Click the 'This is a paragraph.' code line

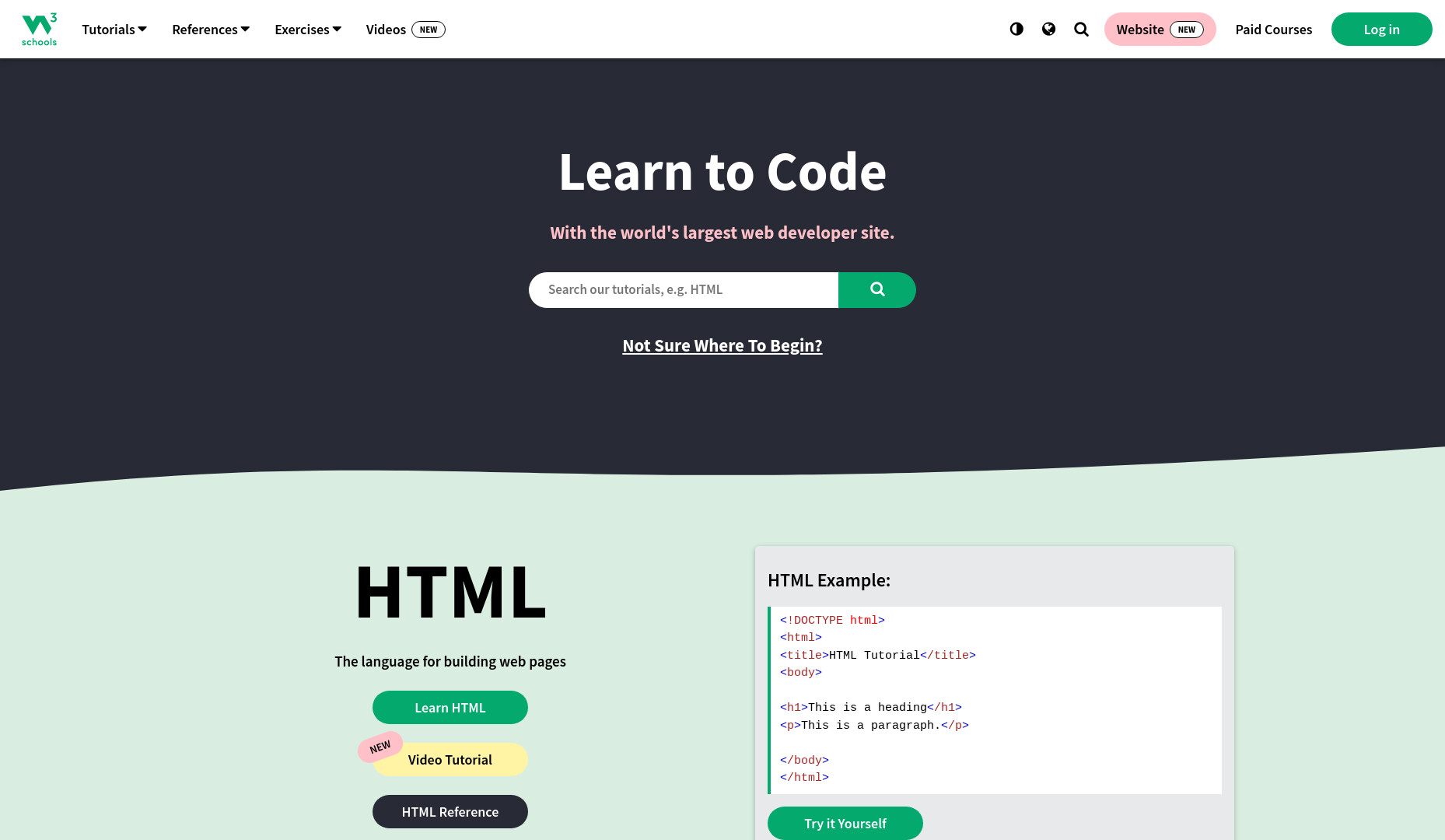coord(874,725)
